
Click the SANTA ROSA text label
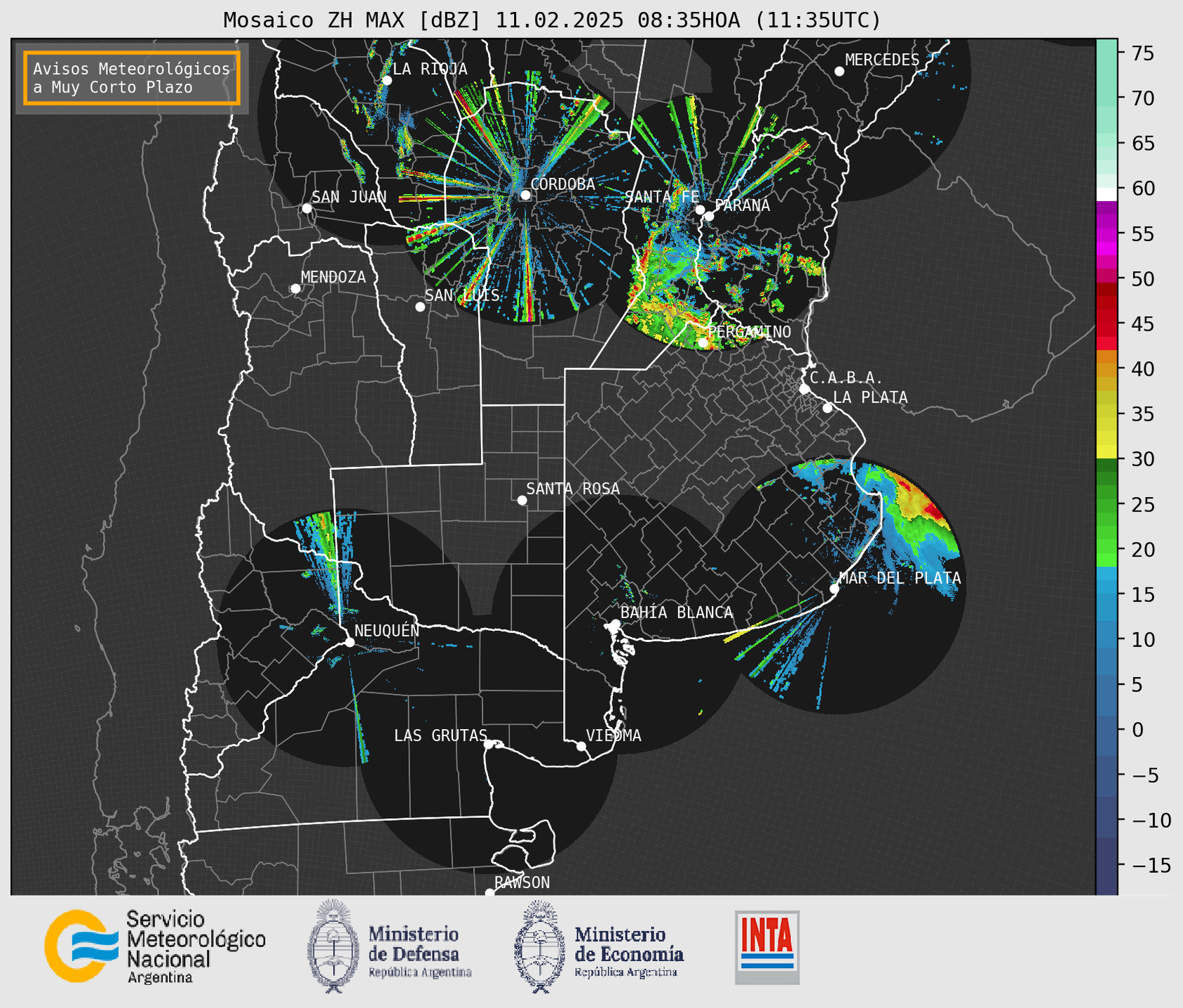pyautogui.click(x=573, y=489)
